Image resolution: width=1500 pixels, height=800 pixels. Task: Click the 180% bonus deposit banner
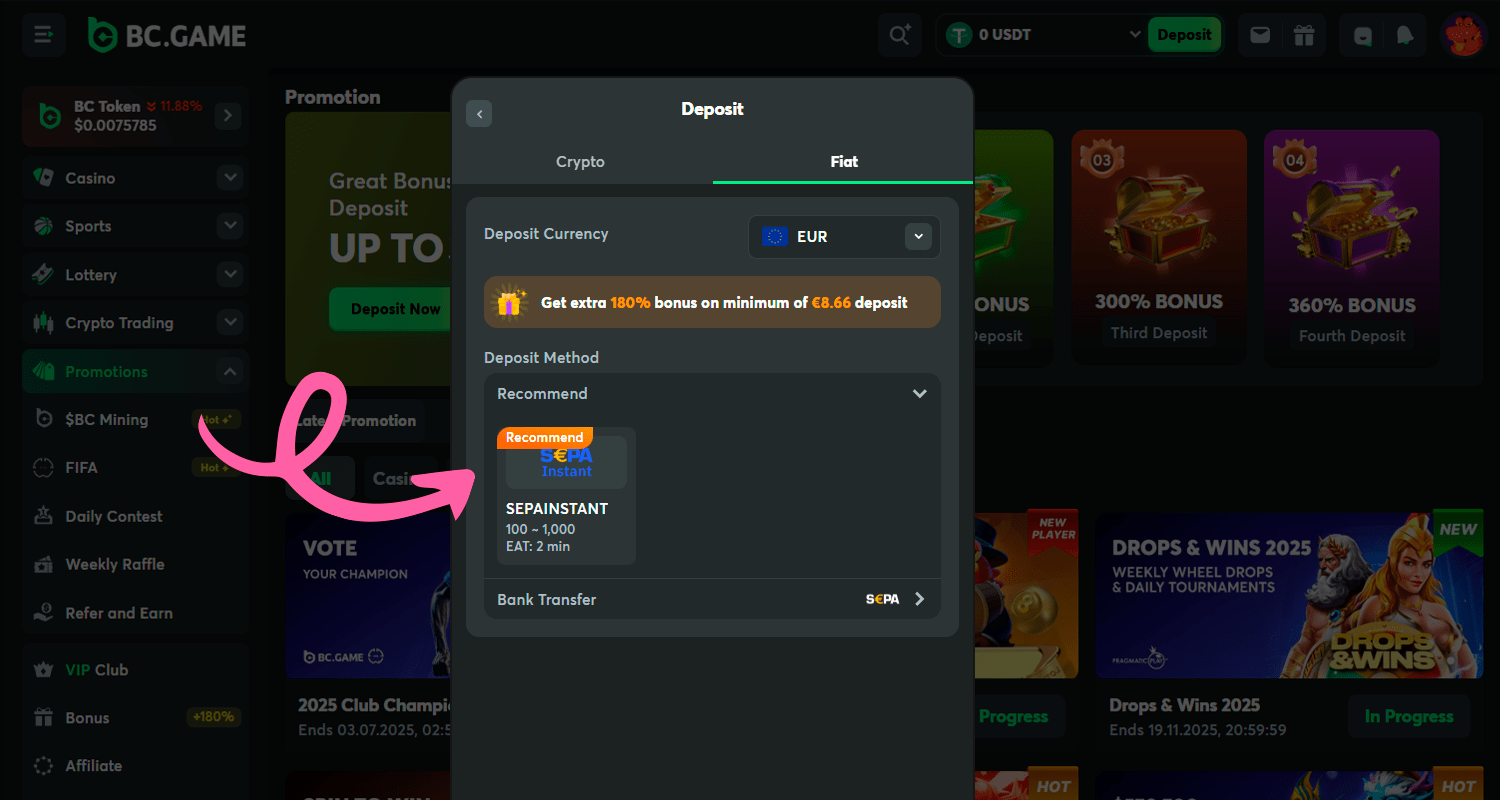click(x=712, y=302)
